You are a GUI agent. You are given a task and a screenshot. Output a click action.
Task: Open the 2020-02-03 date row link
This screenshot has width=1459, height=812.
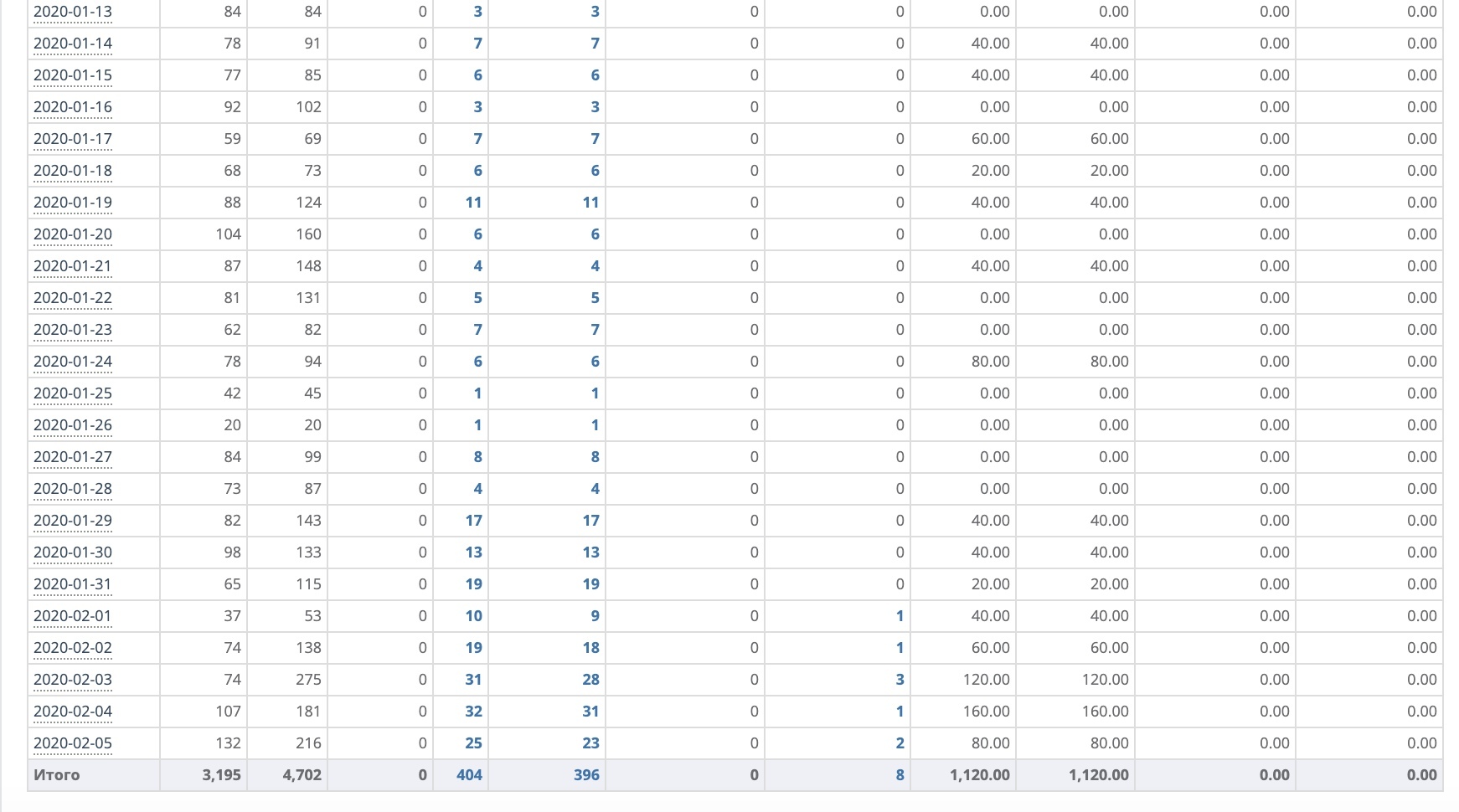tap(73, 680)
